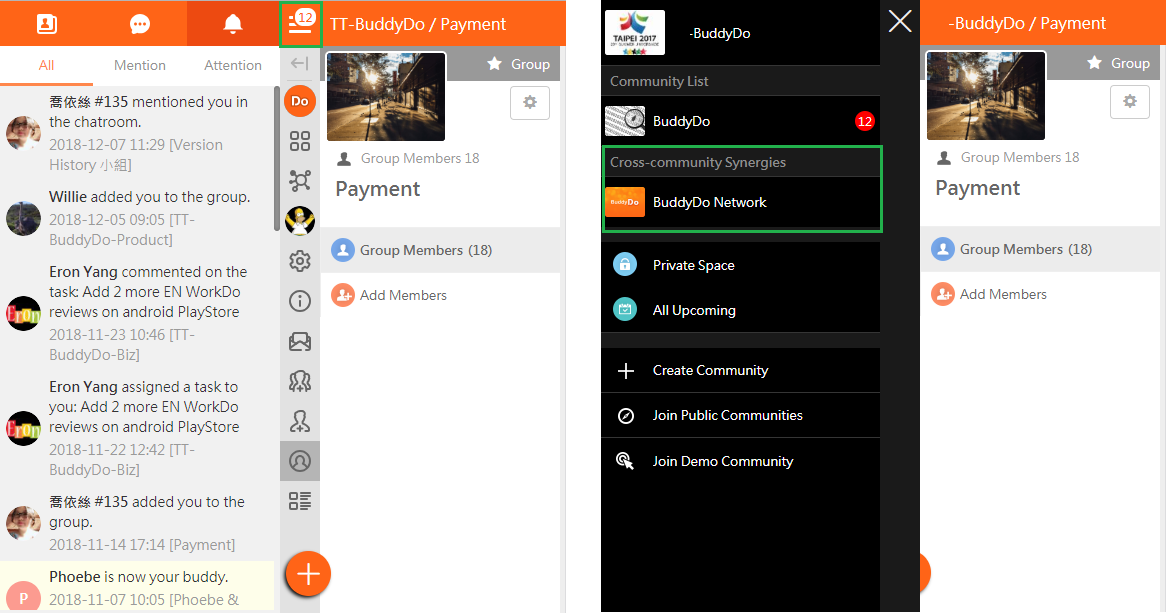Click Join Demo Community
Viewport: 1166px width, 613px height.
pyautogui.click(x=741, y=461)
